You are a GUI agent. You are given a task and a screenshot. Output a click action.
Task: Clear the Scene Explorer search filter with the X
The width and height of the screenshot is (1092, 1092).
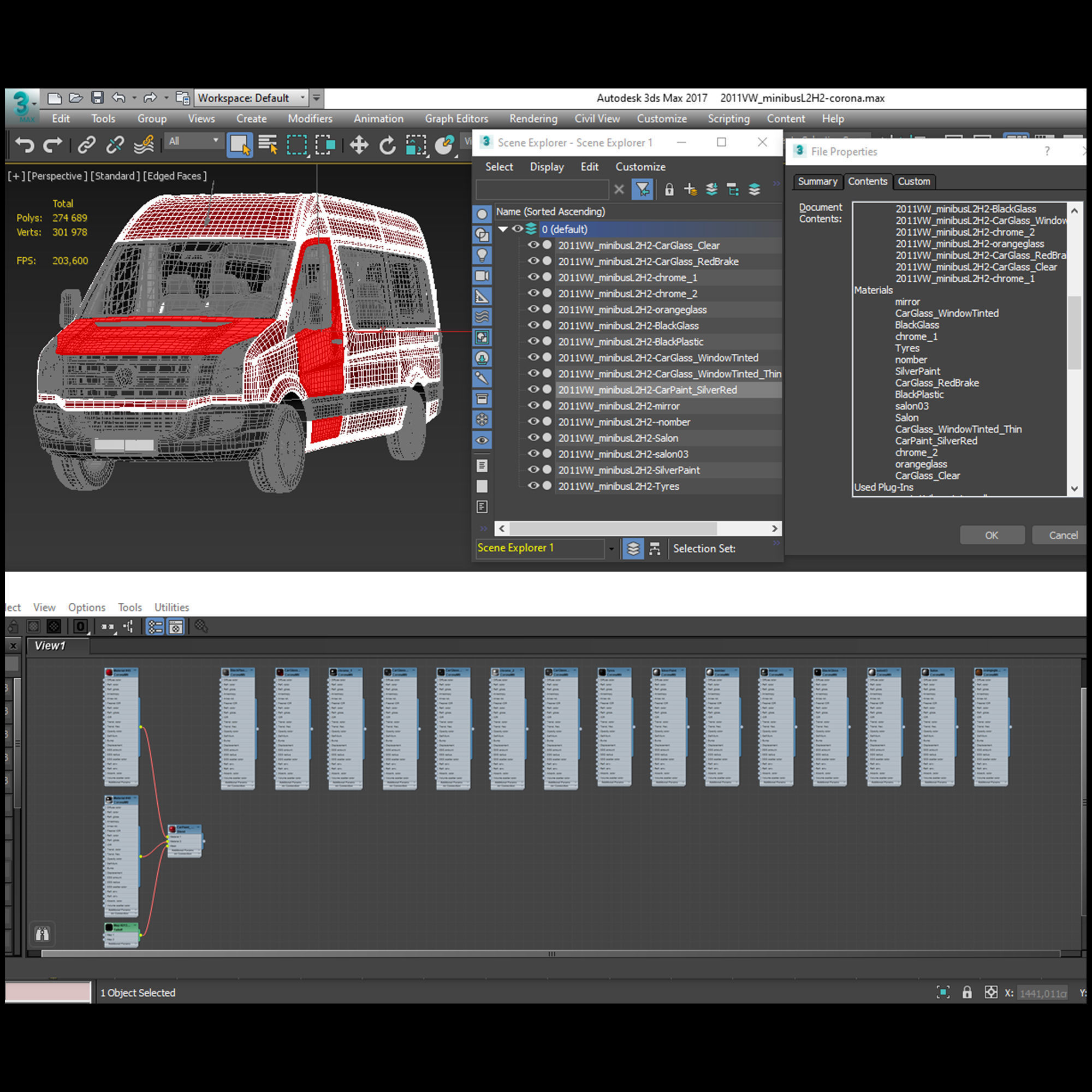click(x=619, y=189)
